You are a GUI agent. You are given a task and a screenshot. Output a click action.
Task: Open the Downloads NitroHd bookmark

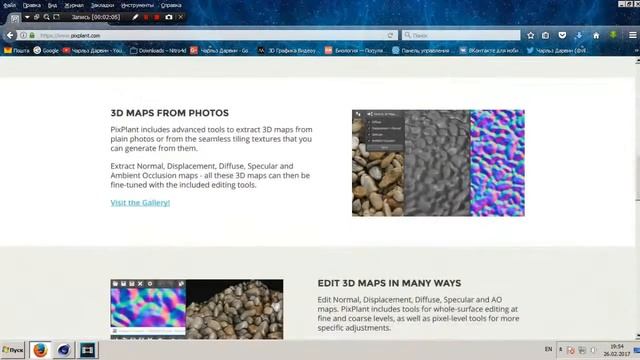pyautogui.click(x=158, y=51)
